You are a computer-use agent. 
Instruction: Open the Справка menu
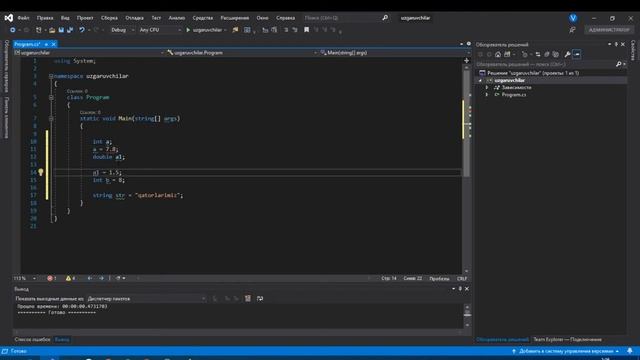point(285,18)
